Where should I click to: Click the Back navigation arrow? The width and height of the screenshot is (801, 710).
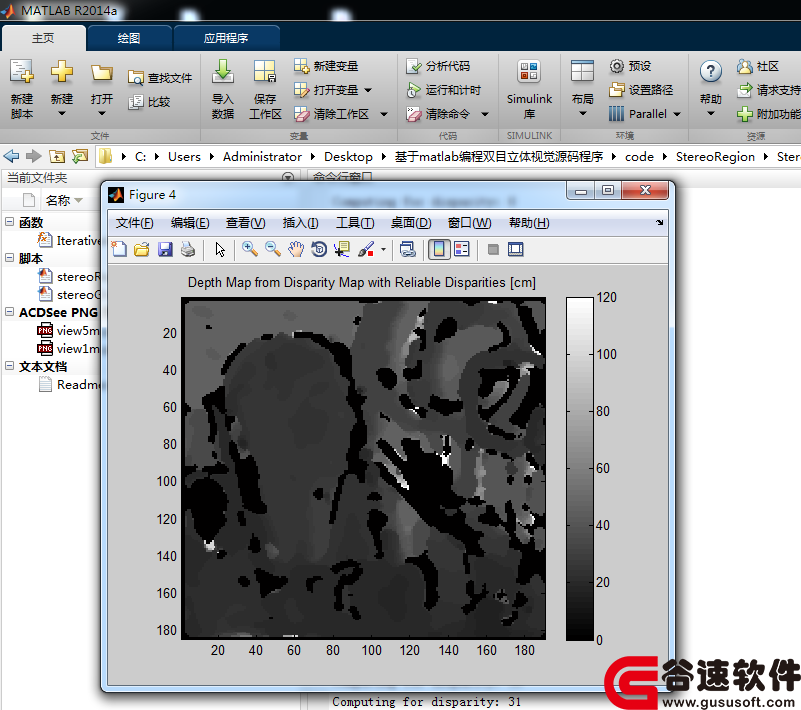[x=11, y=156]
